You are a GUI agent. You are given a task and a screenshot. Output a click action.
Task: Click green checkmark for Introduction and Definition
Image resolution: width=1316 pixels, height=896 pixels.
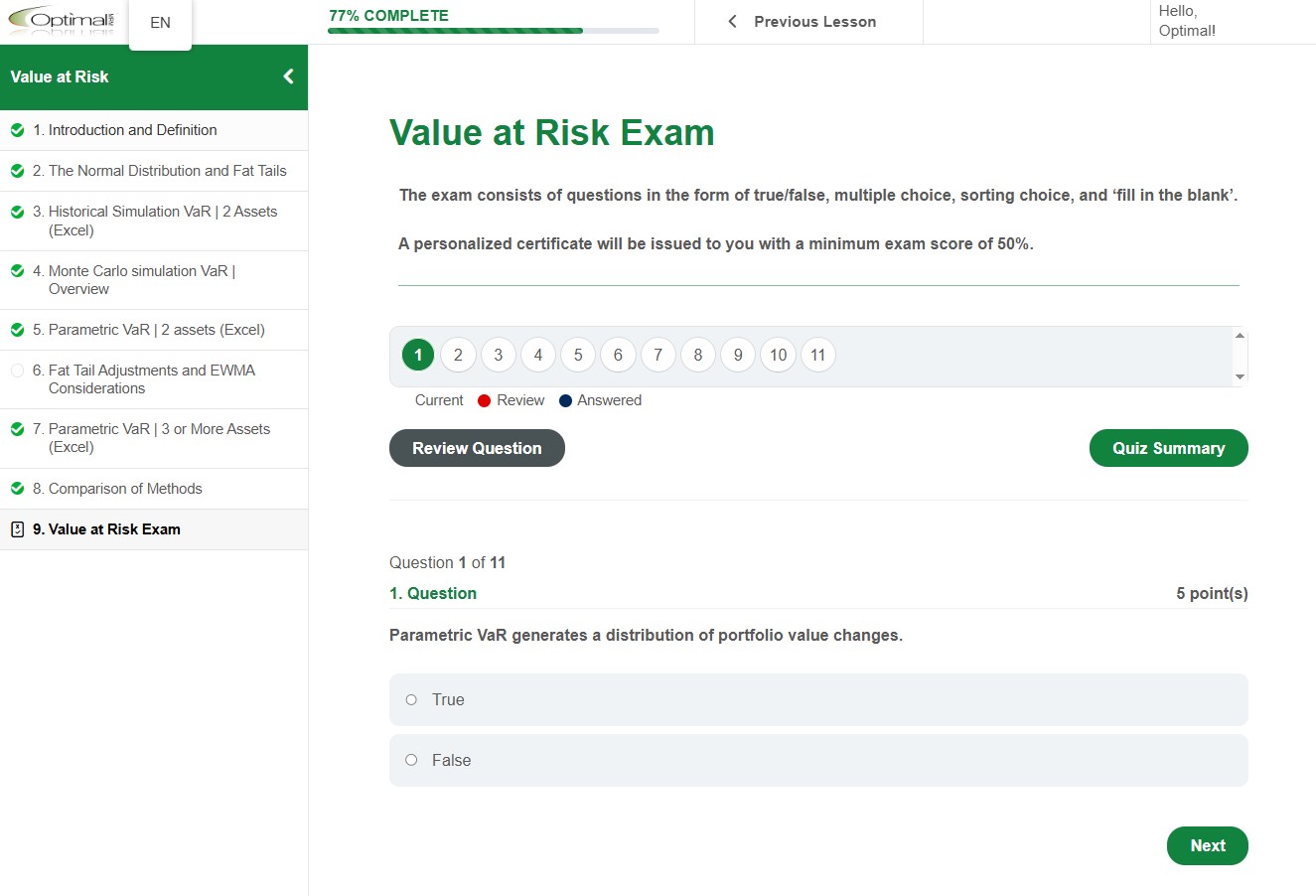17,130
